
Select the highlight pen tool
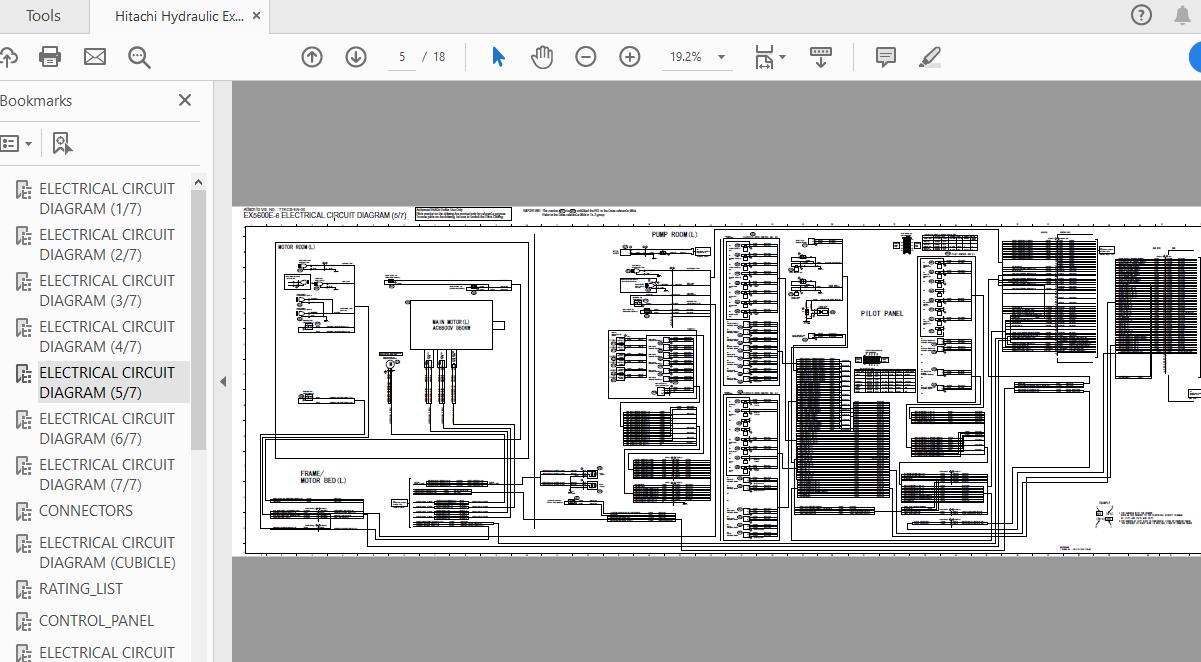[929, 57]
